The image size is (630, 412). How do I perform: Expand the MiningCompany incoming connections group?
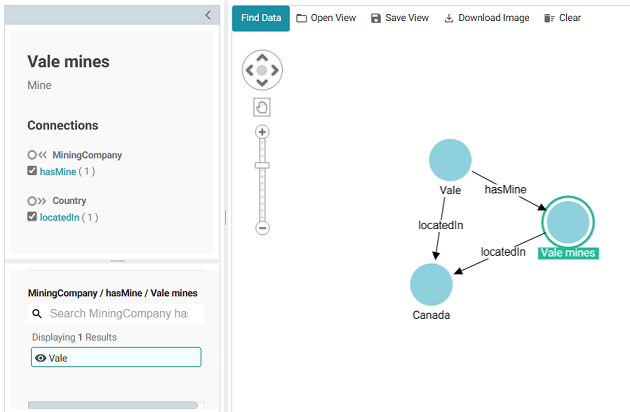click(x=38, y=155)
